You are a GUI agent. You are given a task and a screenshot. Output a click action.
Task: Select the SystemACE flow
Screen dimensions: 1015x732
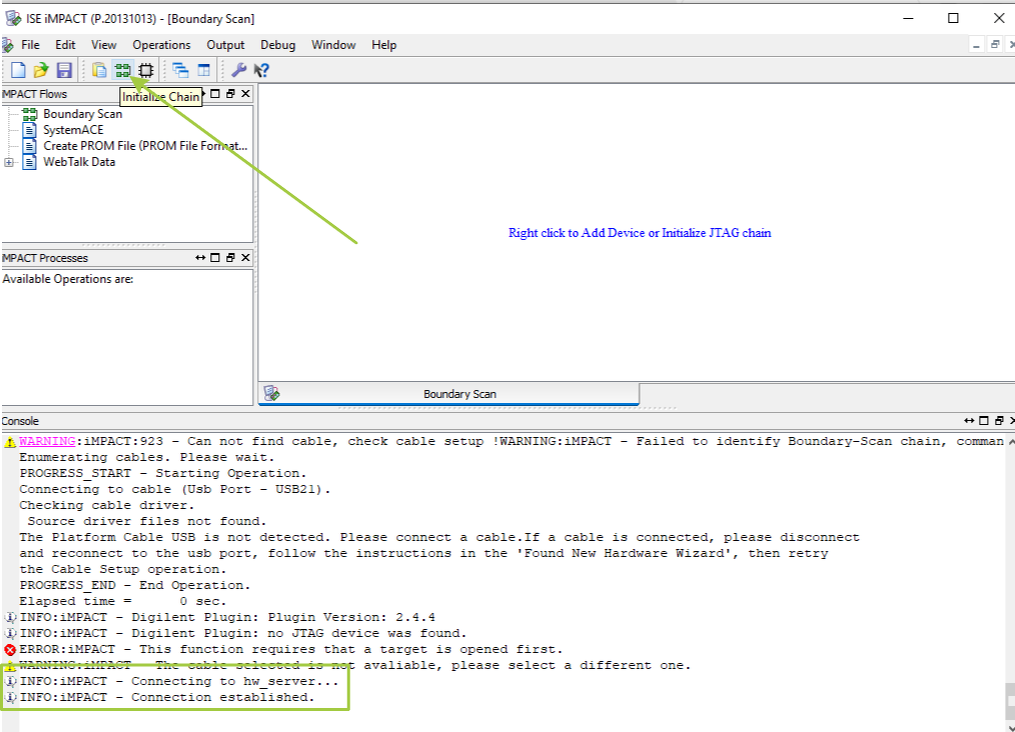73,130
